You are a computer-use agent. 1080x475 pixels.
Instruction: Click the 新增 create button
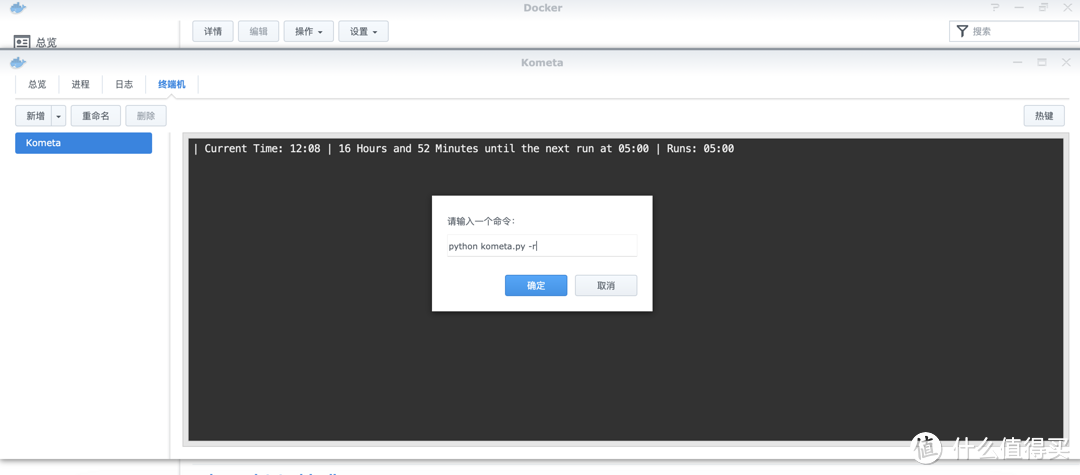[x=34, y=116]
